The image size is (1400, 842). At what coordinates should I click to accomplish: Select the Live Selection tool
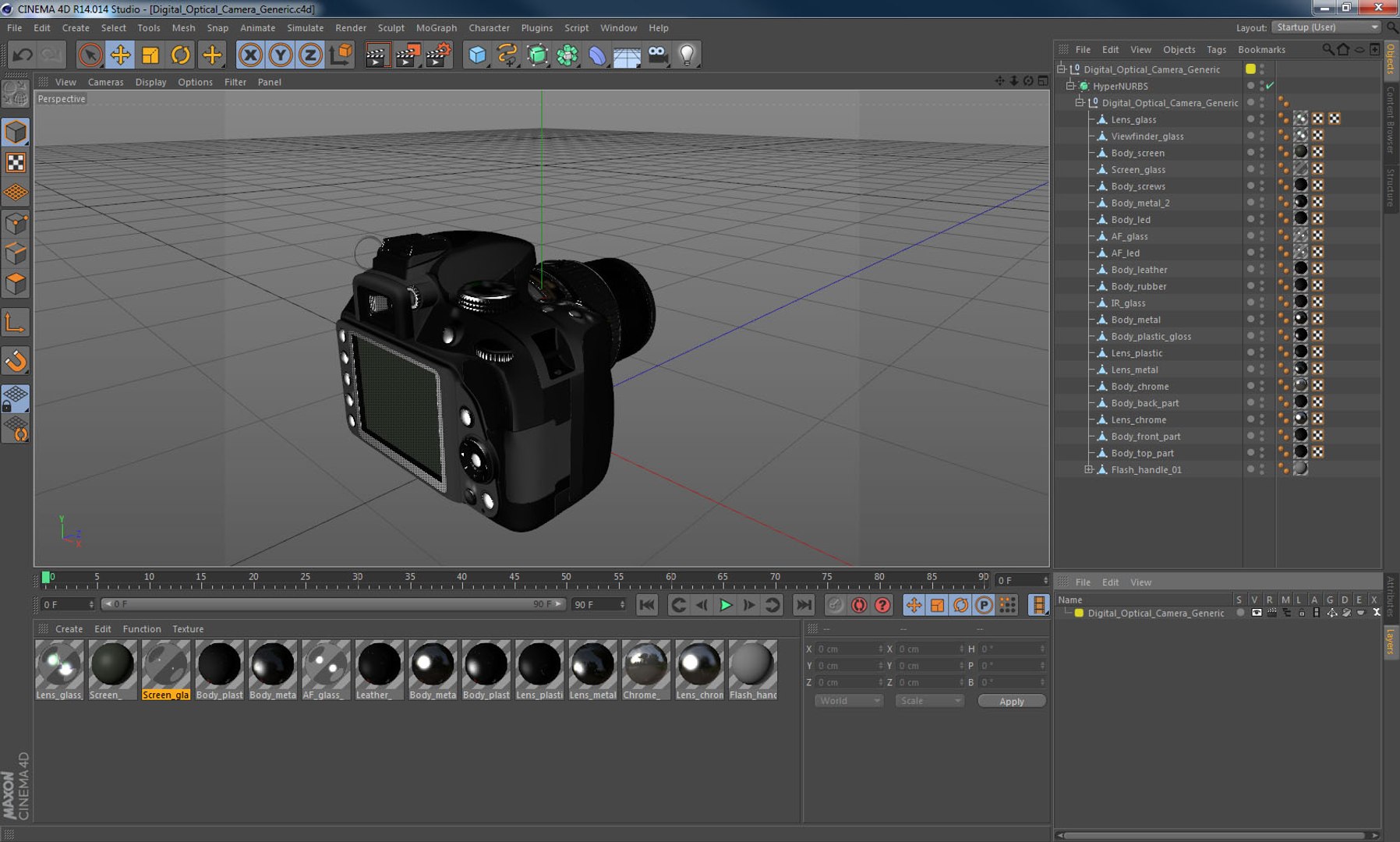[90, 55]
